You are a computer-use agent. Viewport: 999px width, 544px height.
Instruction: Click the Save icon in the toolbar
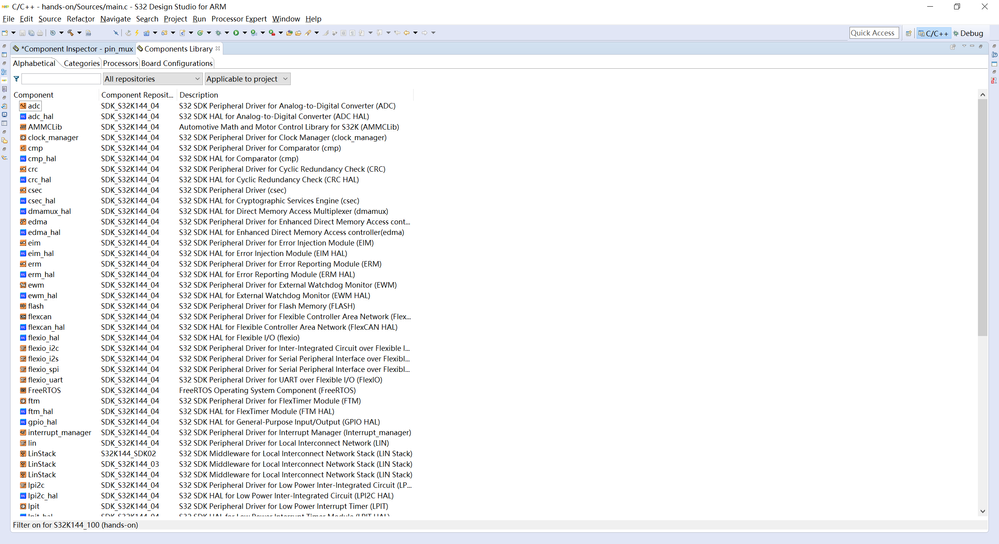click(22, 32)
